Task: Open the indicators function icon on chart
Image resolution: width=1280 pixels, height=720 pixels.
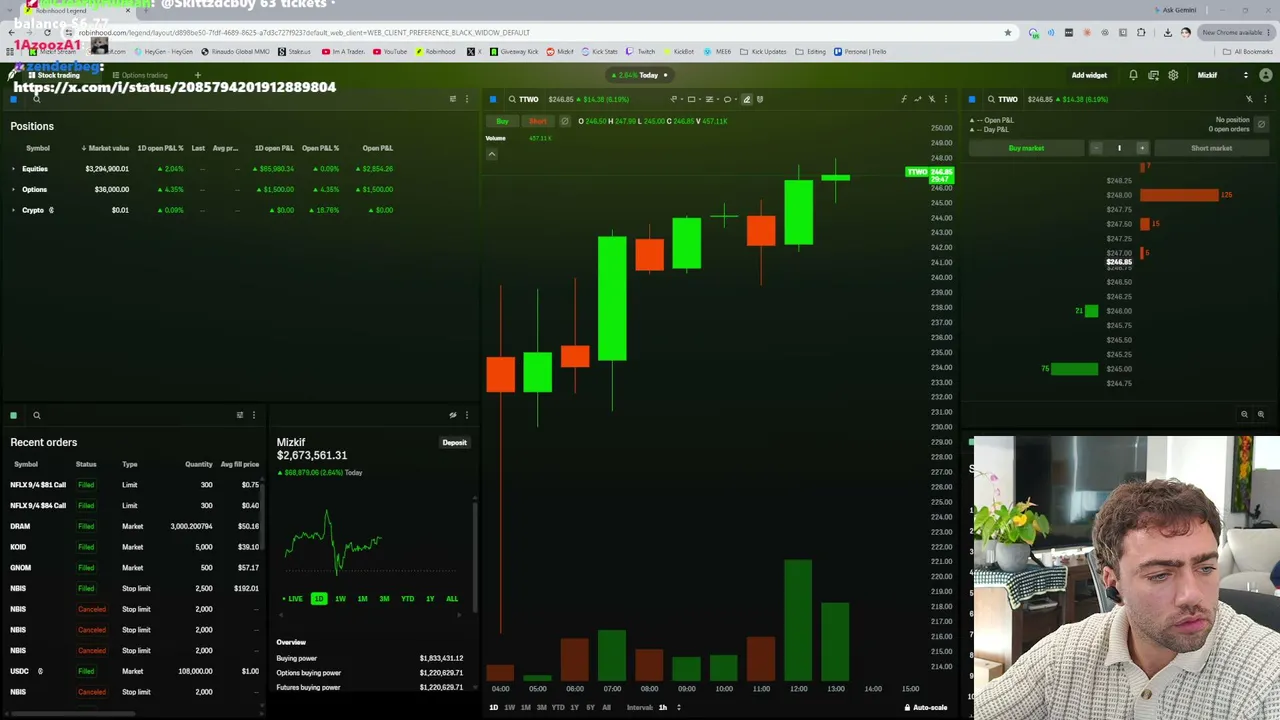Action: (903, 99)
